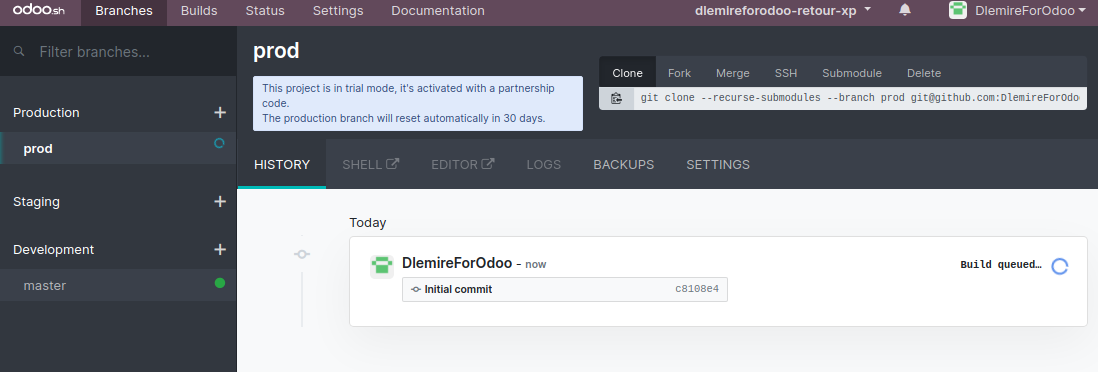The image size is (1098, 372).
Task: Click the Staging section header
Action: [x=36, y=202]
